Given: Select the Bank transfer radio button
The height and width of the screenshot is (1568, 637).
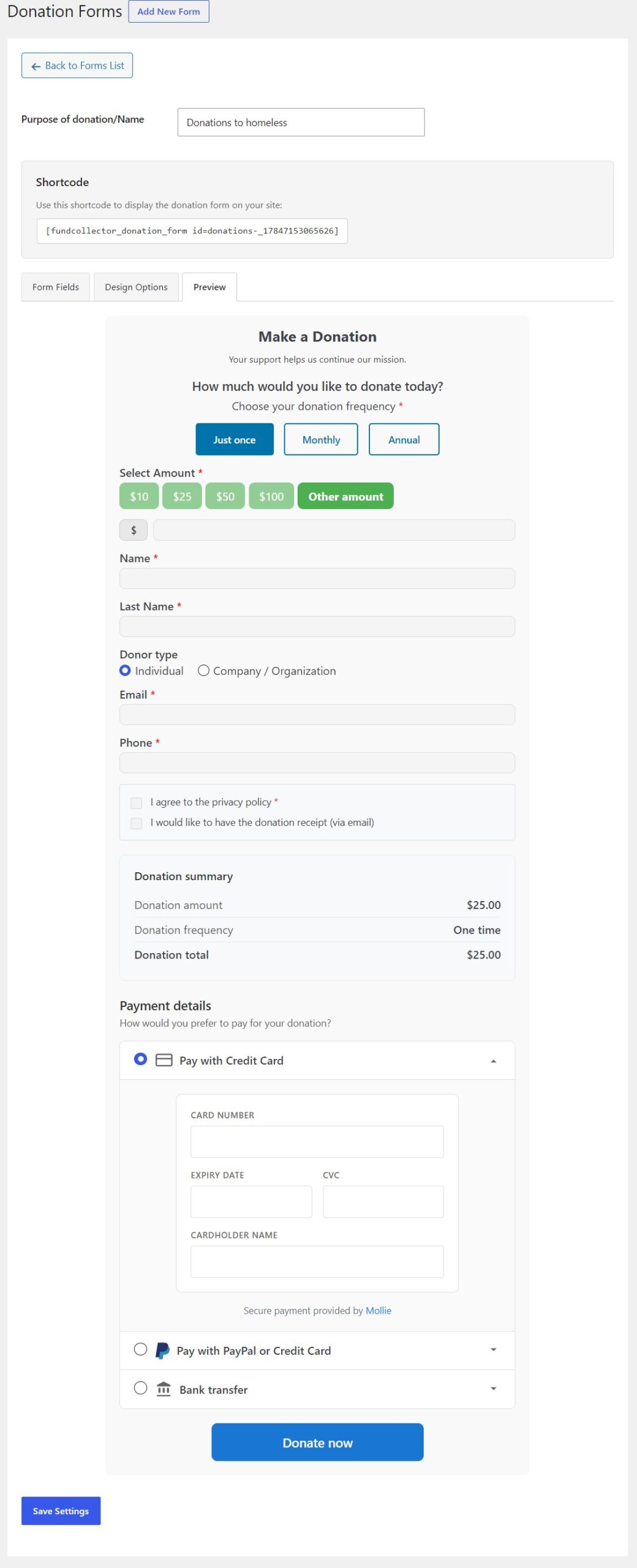Looking at the screenshot, I should 141,1388.
